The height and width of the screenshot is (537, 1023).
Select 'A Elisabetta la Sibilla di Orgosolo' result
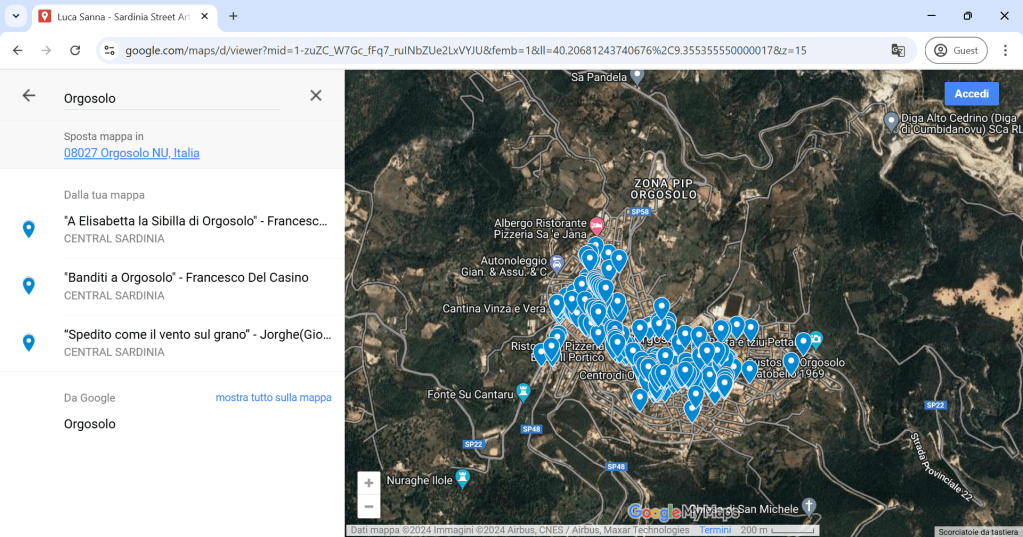click(x=195, y=229)
